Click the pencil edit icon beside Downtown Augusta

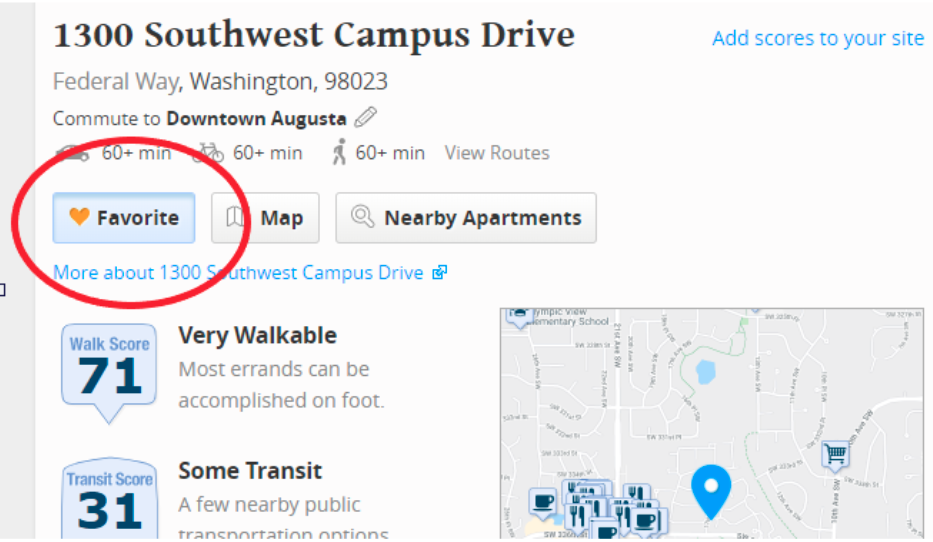[x=365, y=117]
